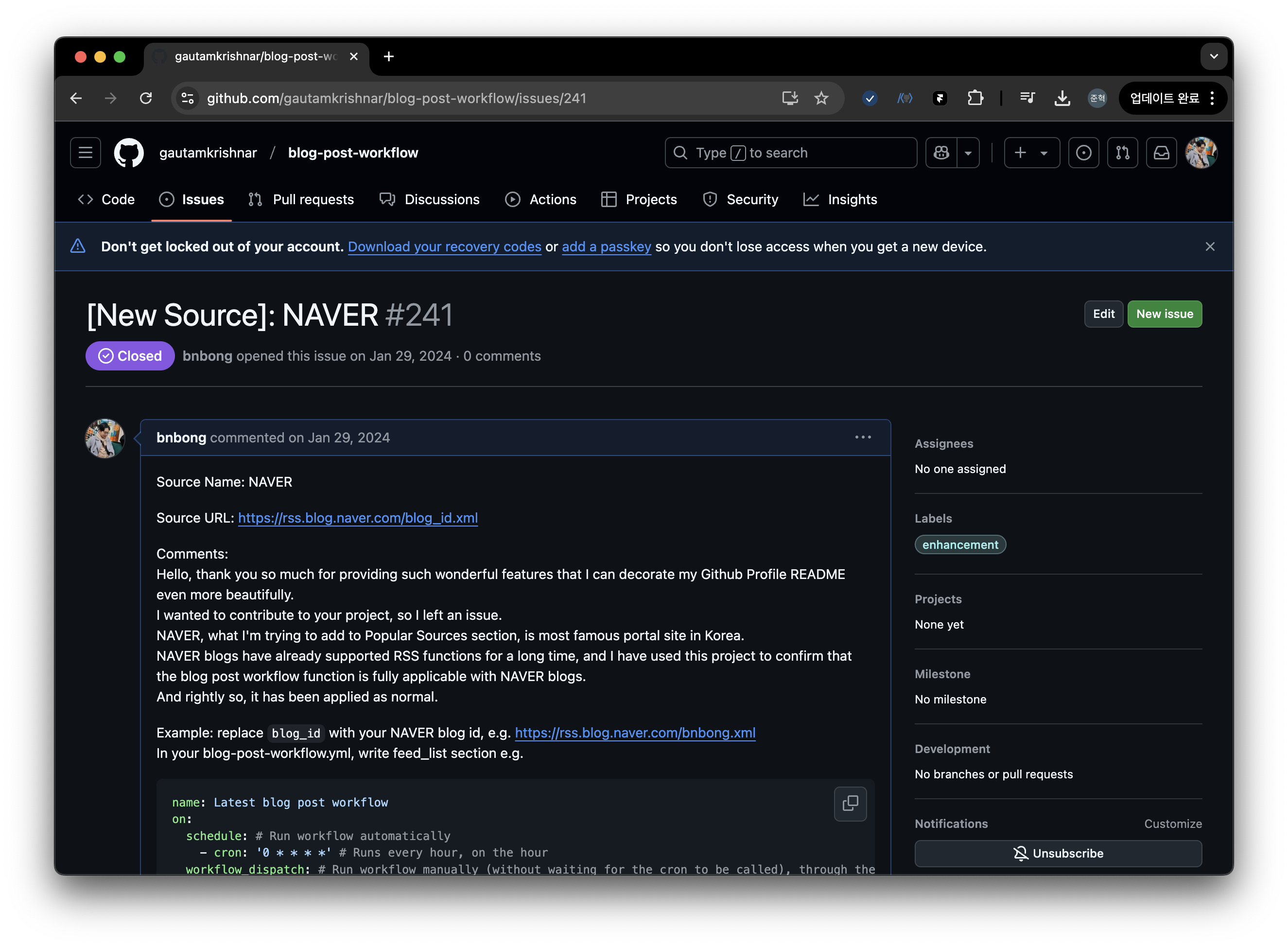Click the Edit issue title button
1288x947 pixels.
pos(1103,314)
